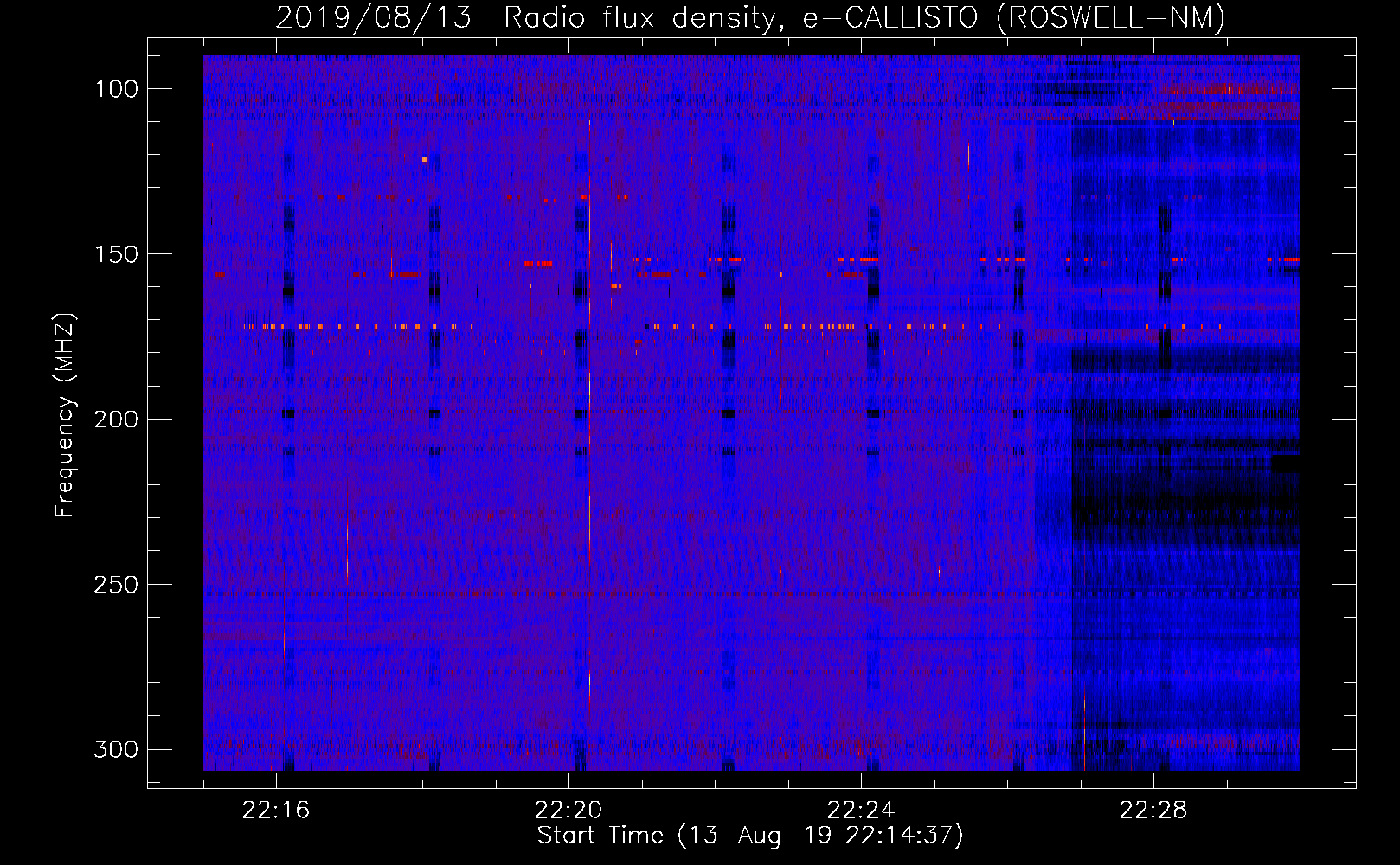Click the 300 frequency tick label

(x=116, y=749)
